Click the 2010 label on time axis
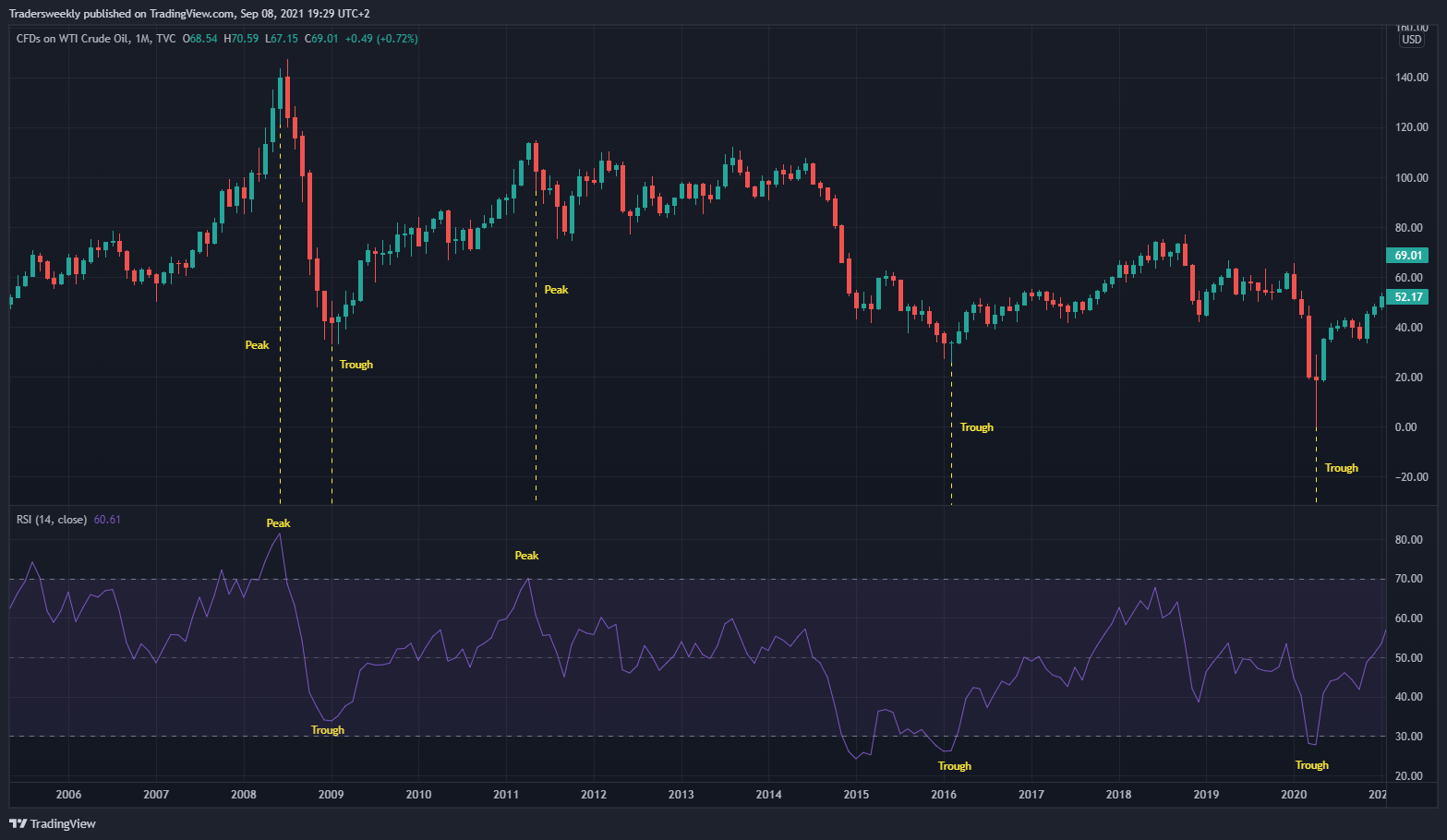 coord(418,795)
